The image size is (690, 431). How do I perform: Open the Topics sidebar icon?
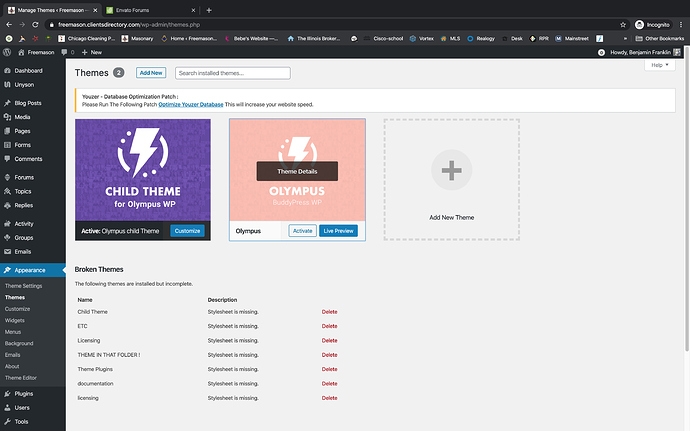7,192
